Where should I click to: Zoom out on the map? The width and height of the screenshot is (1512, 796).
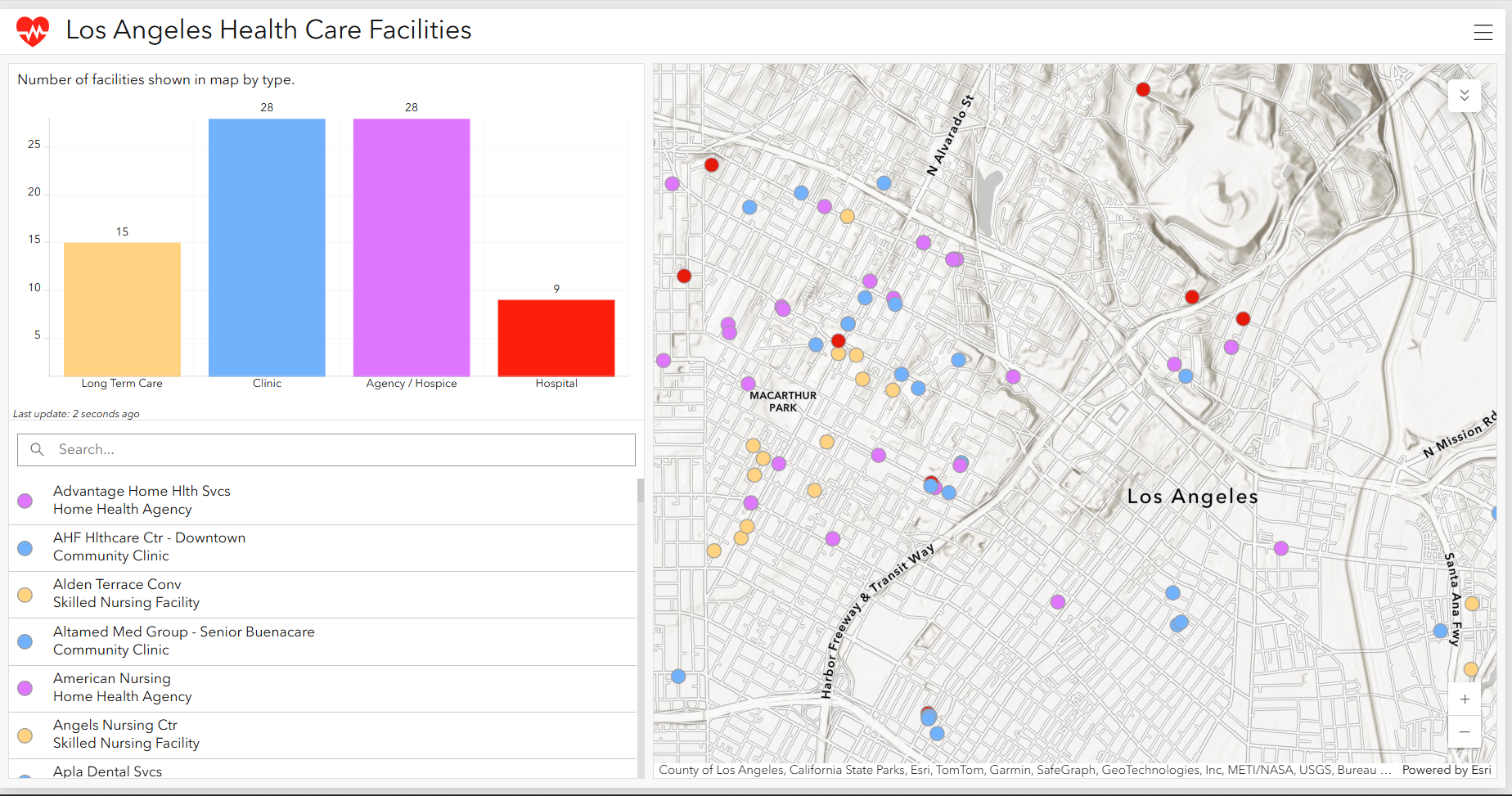point(1465,731)
